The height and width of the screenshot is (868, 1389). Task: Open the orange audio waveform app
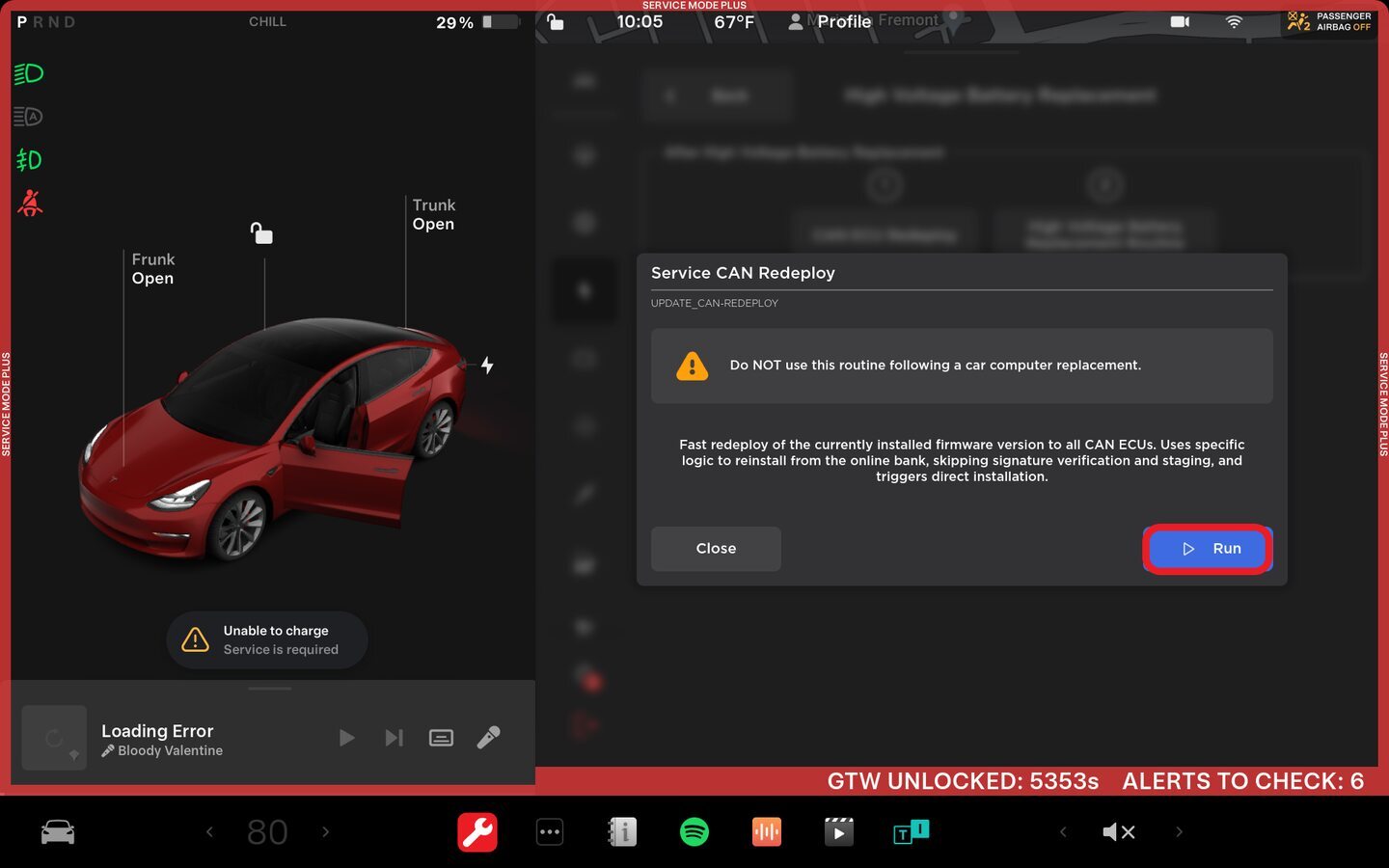(766, 831)
